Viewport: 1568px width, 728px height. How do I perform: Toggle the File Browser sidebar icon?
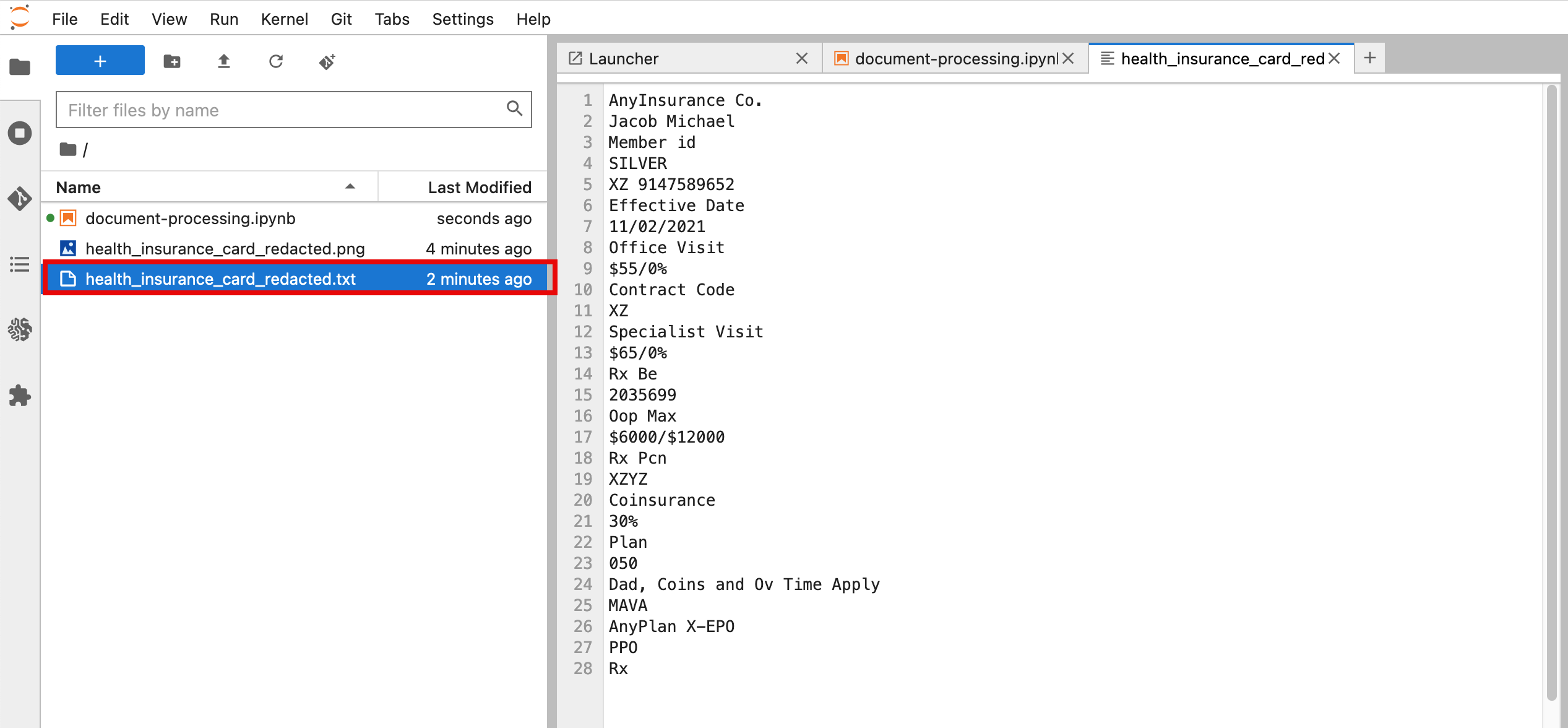coord(20,67)
